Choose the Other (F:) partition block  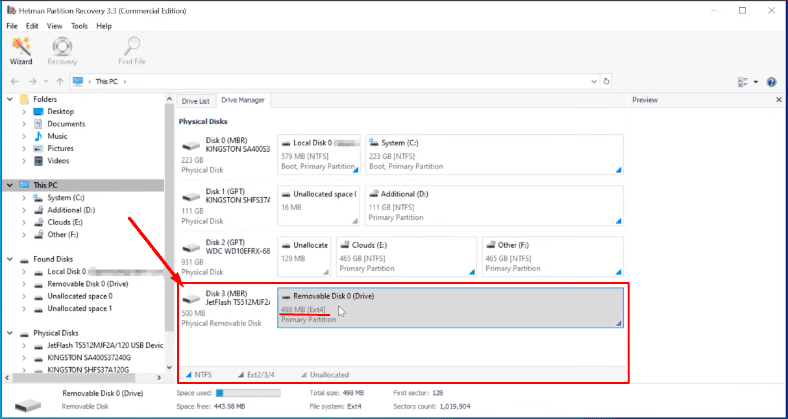coord(553,257)
